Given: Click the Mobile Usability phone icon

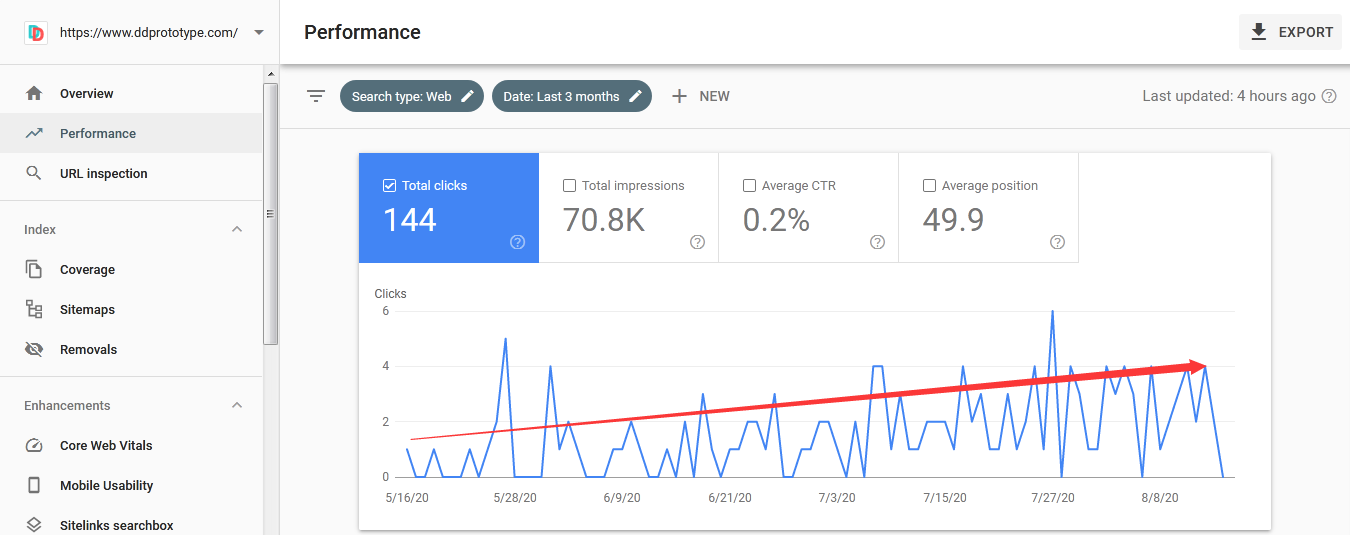Looking at the screenshot, I should [x=34, y=485].
